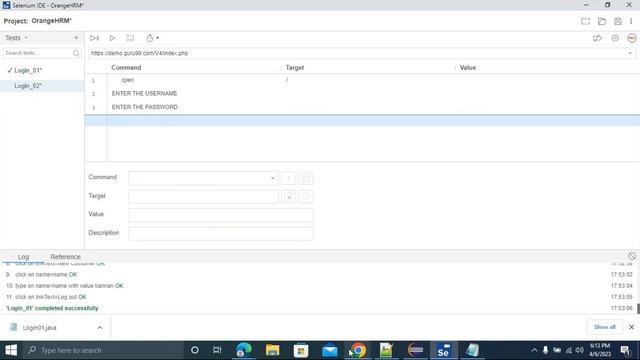Click taskbar search box

[x=103, y=350]
